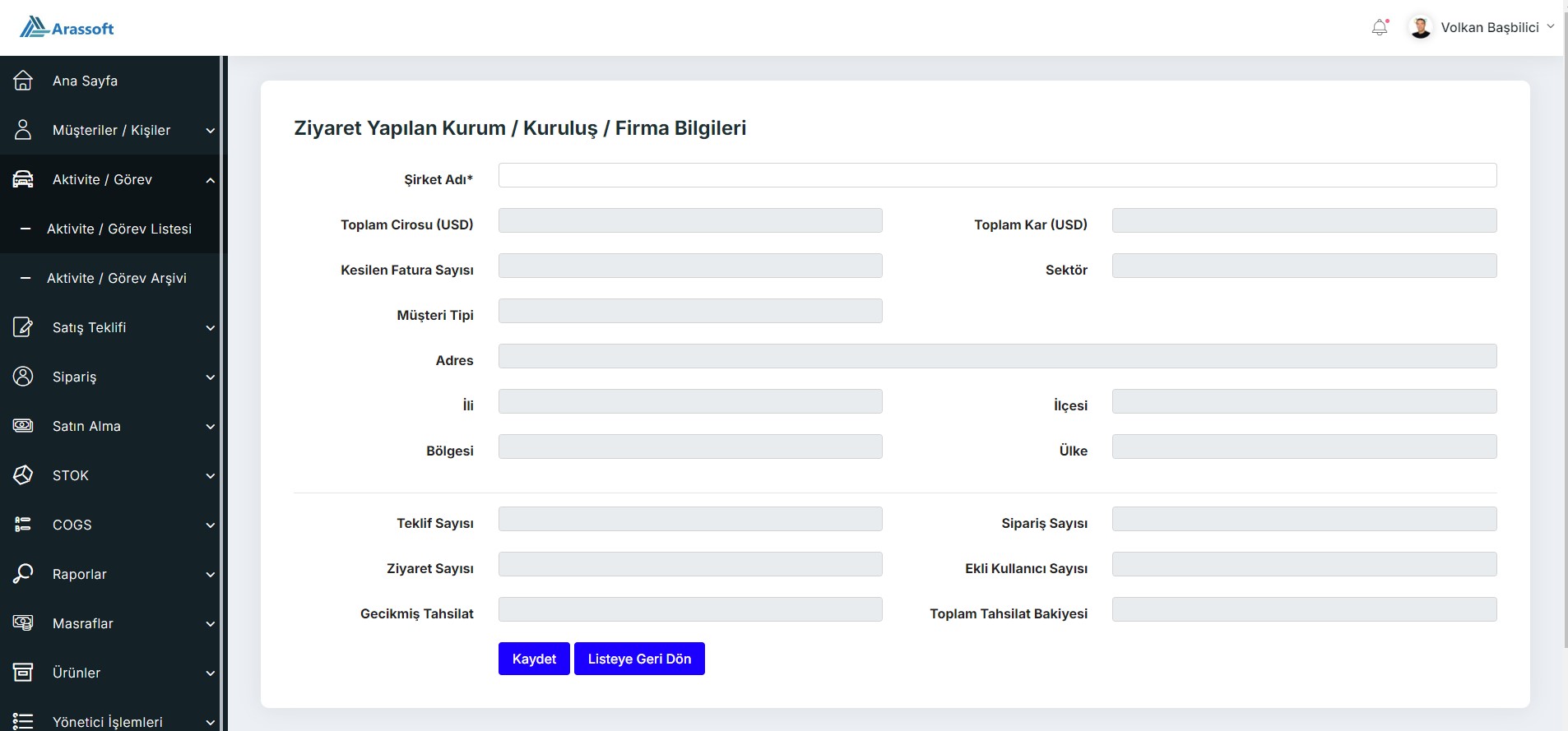Click the Ülke field
1568x731 pixels.
pos(1304,446)
